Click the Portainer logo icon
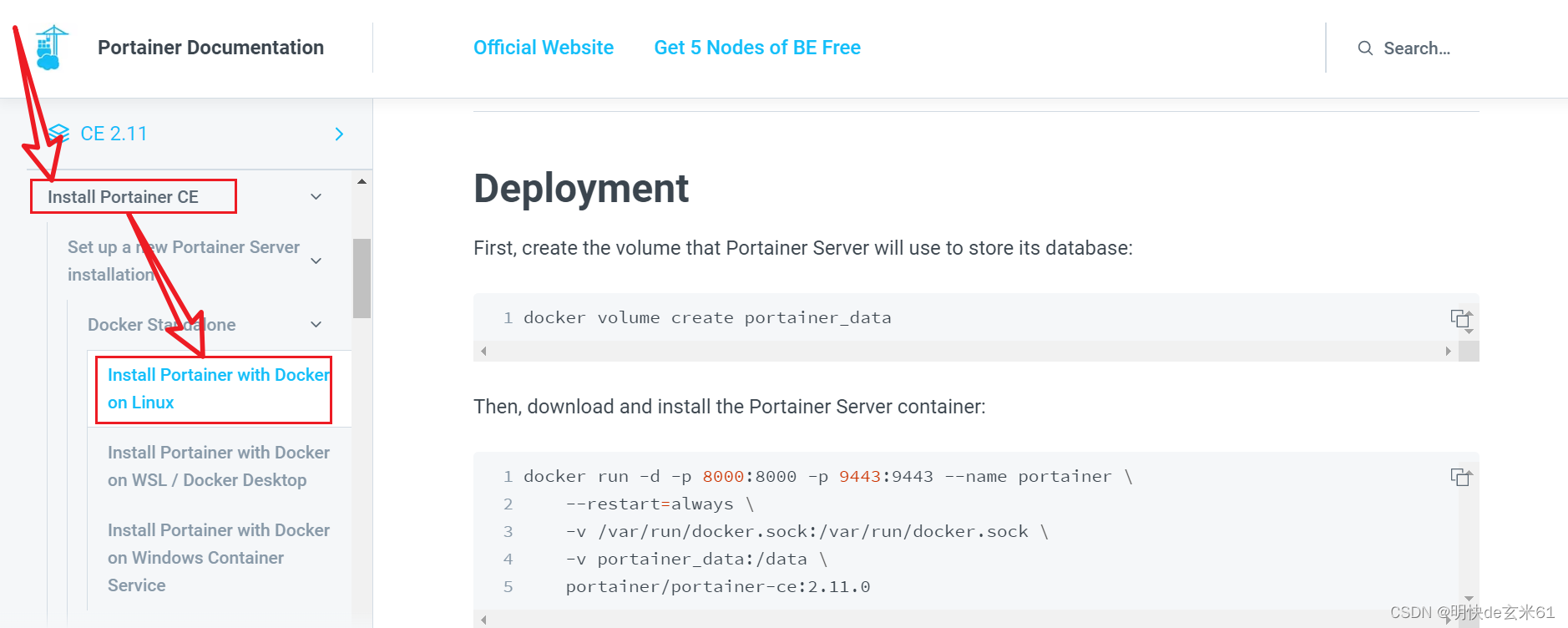1568x628 pixels. pyautogui.click(x=52, y=48)
